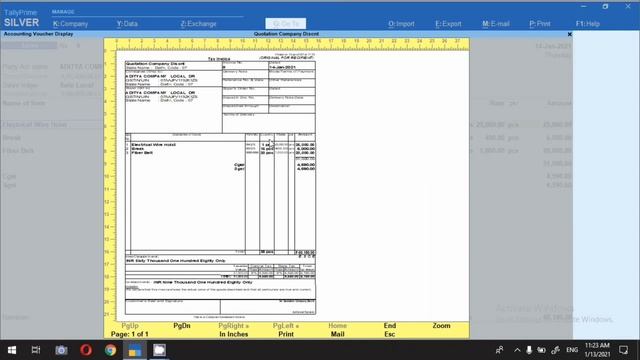Click the MANAGE label in top bar

point(63,12)
